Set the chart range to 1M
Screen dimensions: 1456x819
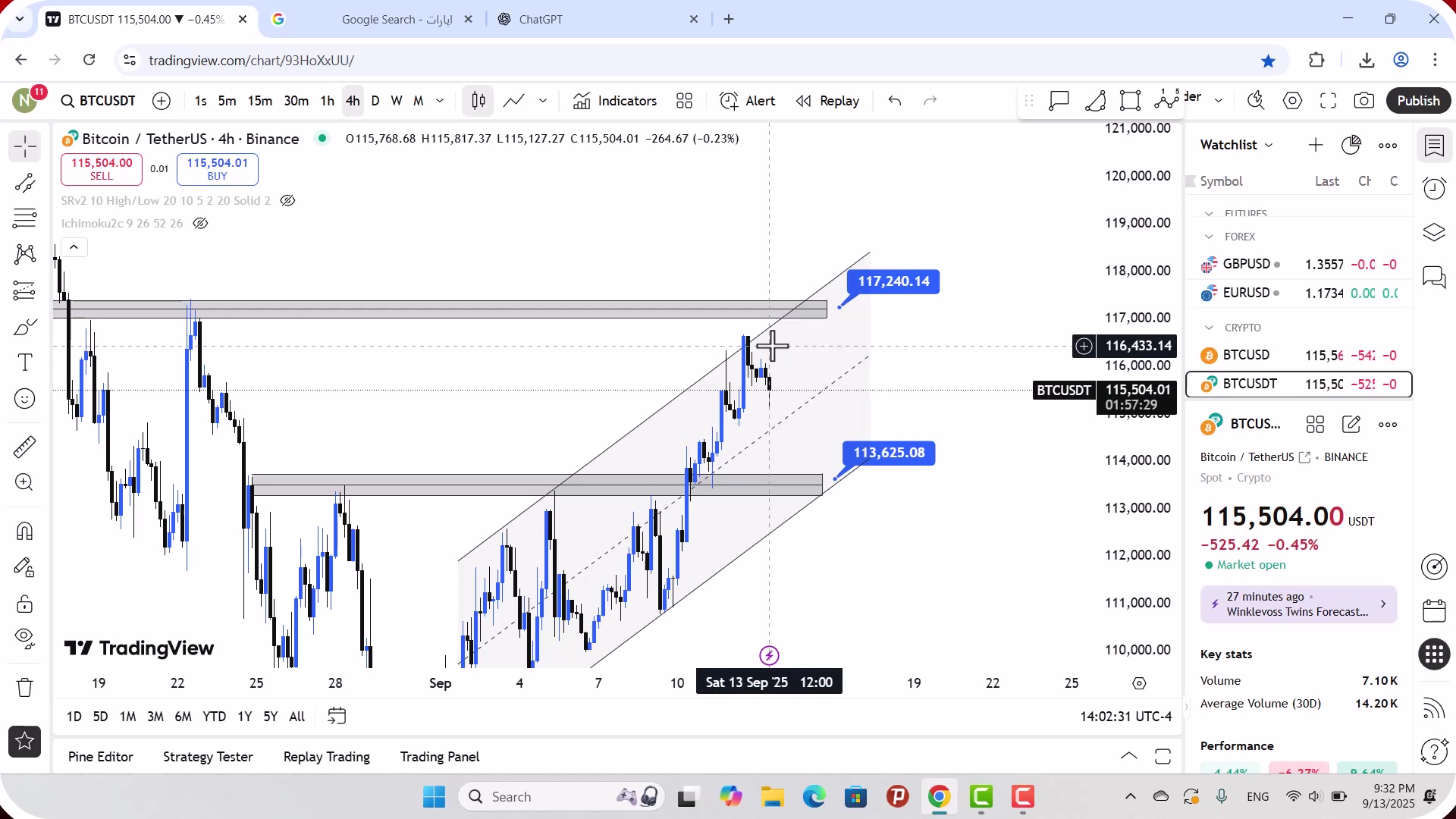(128, 717)
